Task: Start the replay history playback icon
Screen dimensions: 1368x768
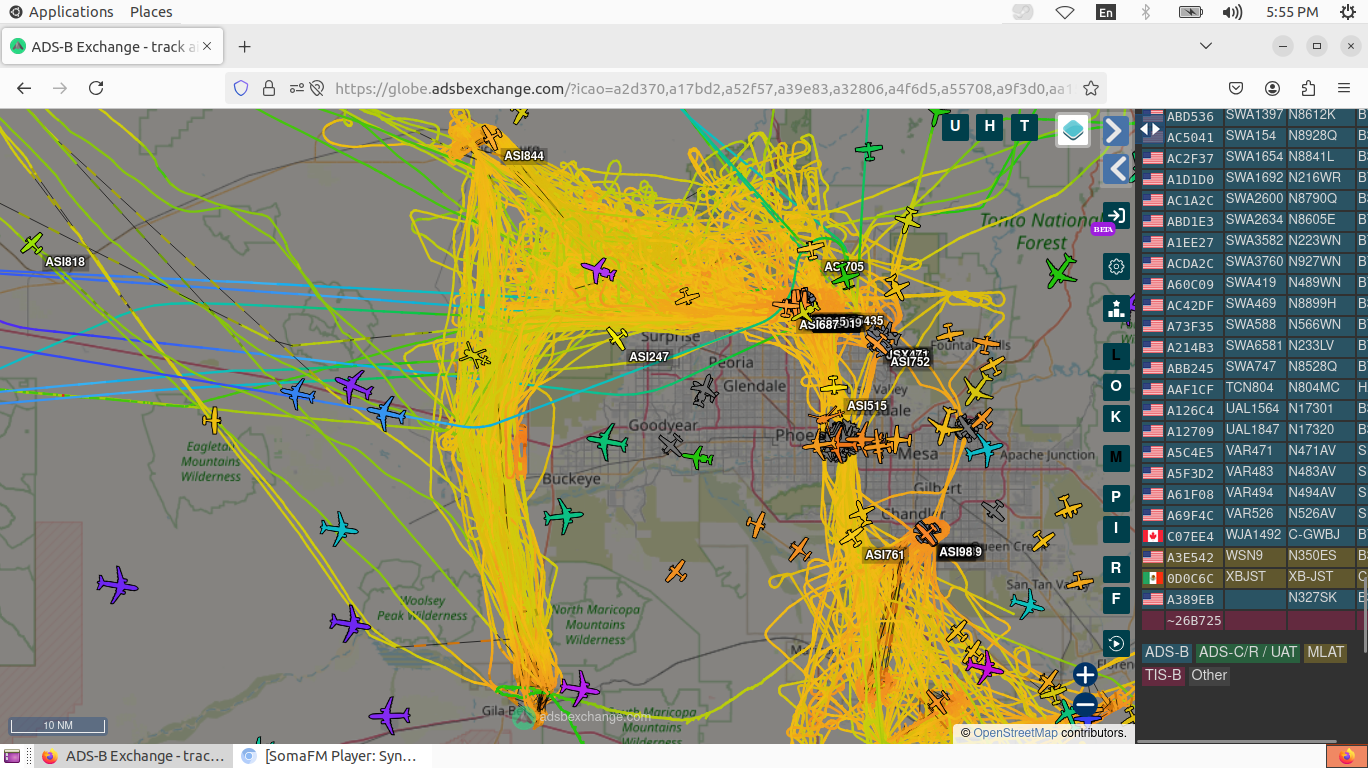Action: point(1116,642)
